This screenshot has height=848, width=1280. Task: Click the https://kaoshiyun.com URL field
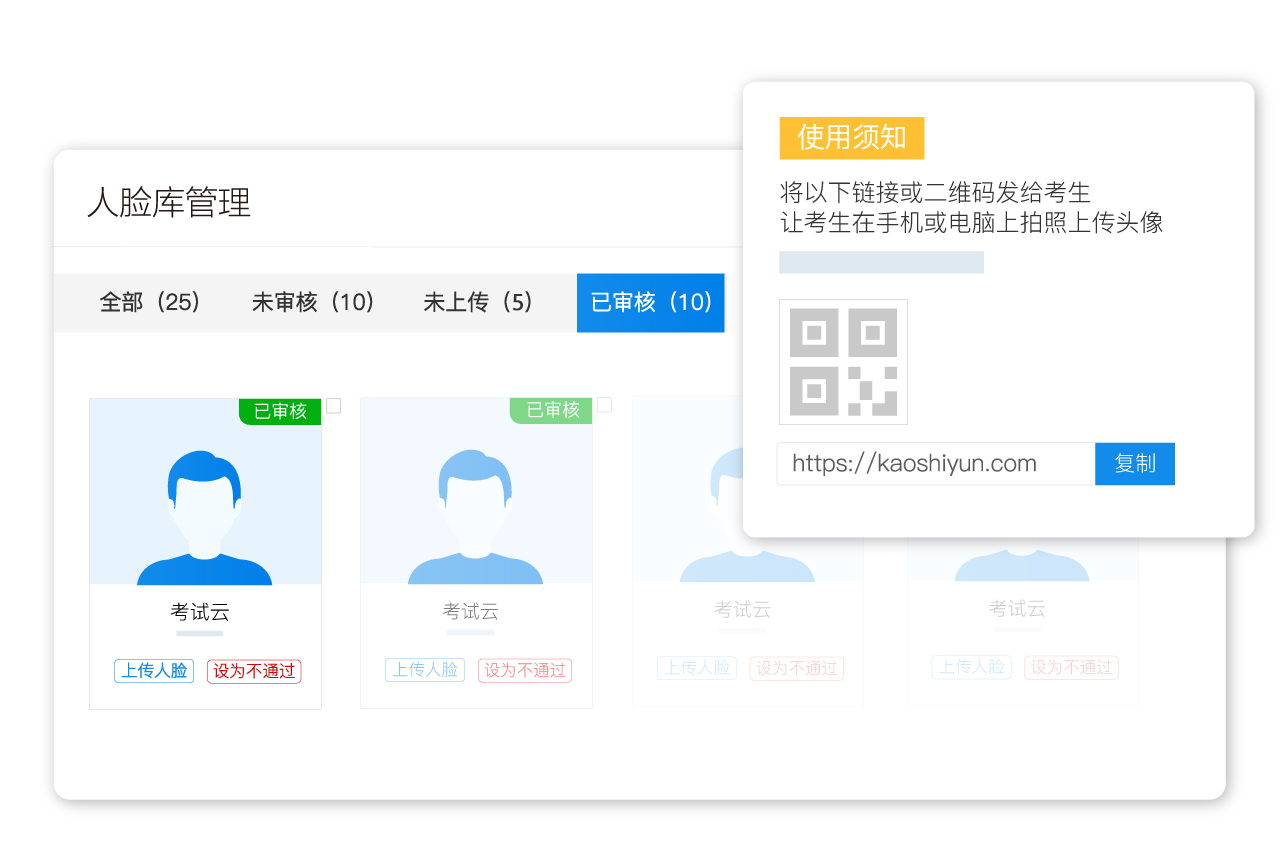936,464
